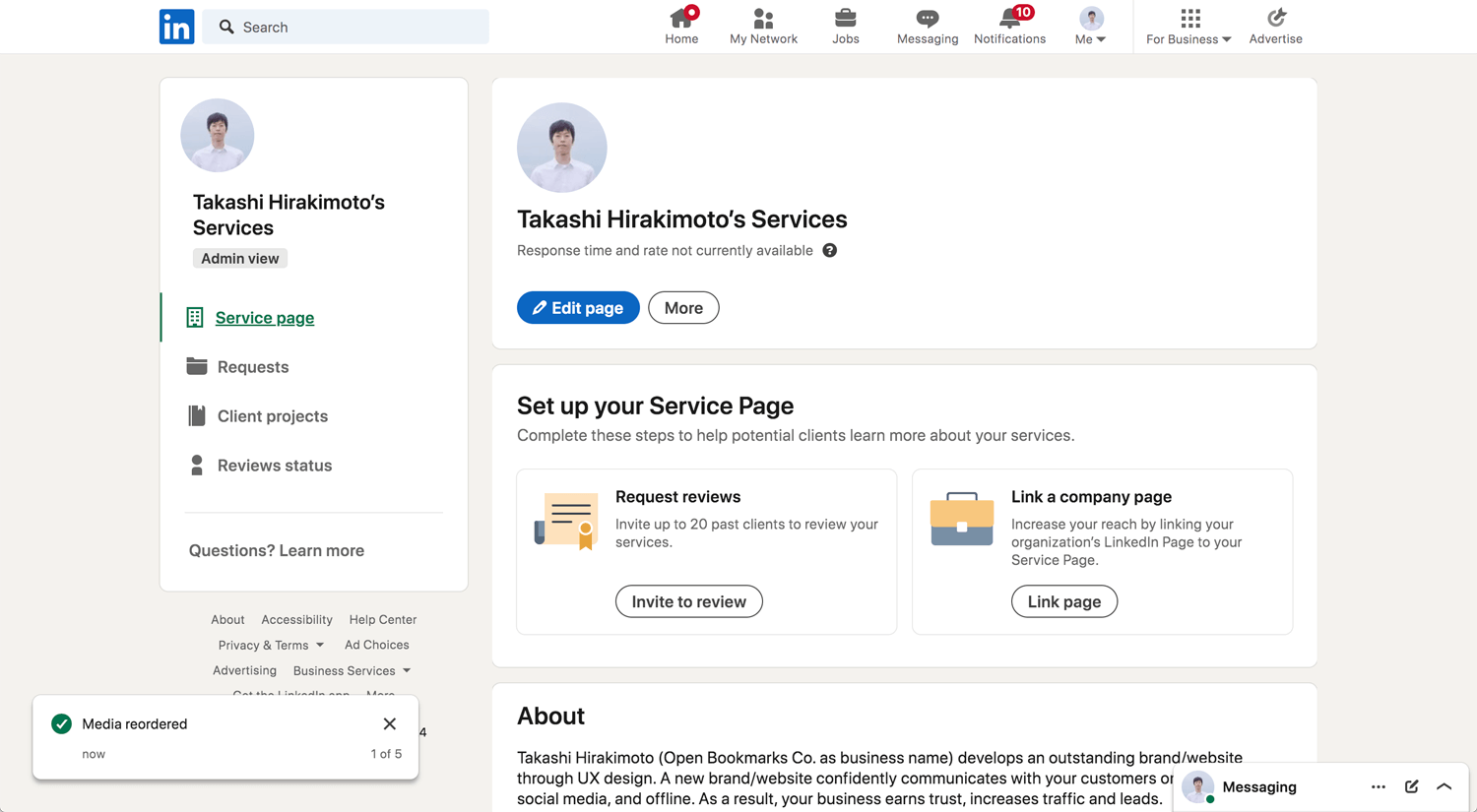1477x812 pixels.
Task: Open the Accessibility footer link
Action: (296, 619)
